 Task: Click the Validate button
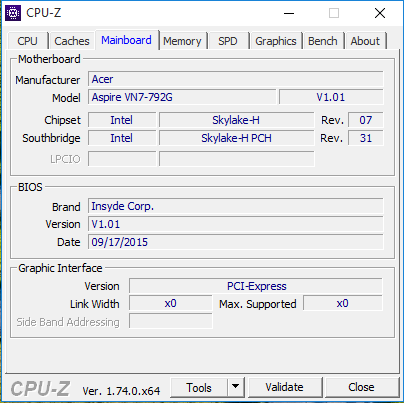point(285,387)
